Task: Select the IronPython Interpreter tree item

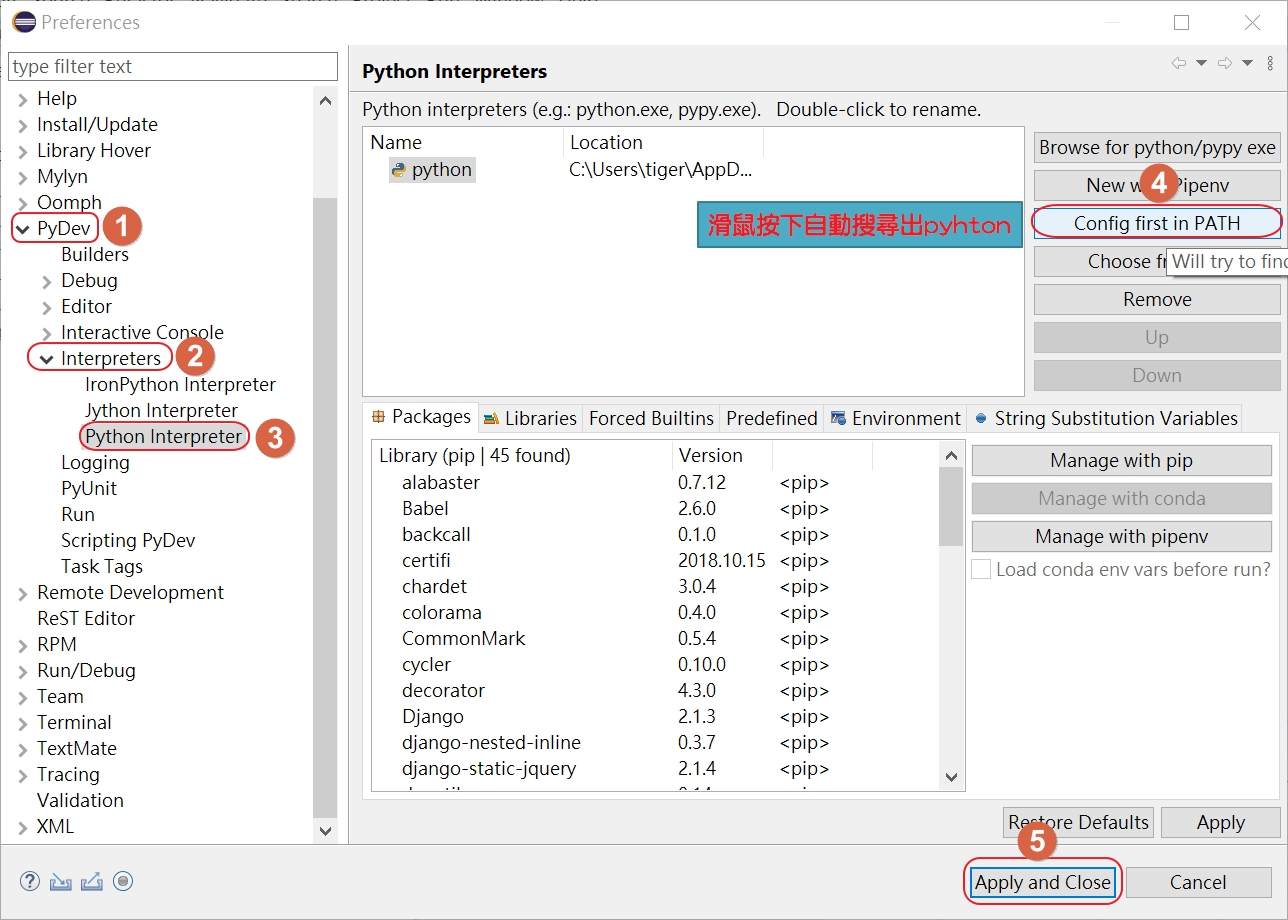Action: tap(180, 385)
